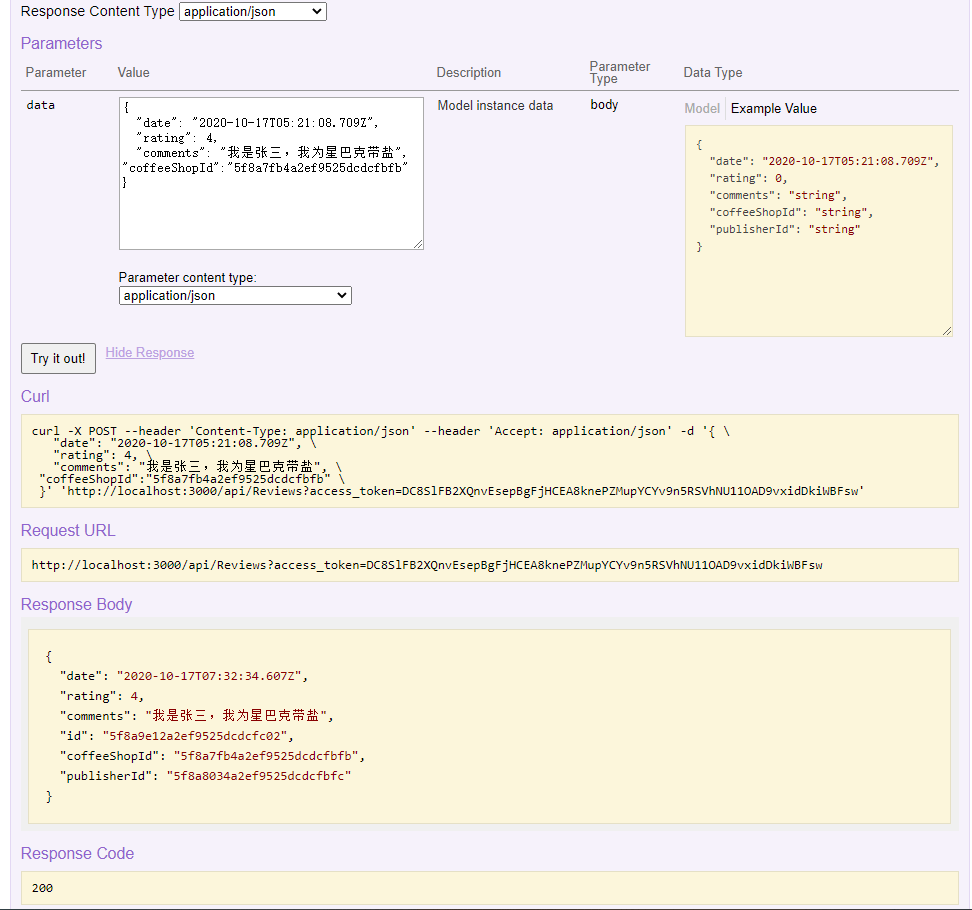Click the Parameter Type column header
The width and height of the screenshot is (972, 910).
619,73
